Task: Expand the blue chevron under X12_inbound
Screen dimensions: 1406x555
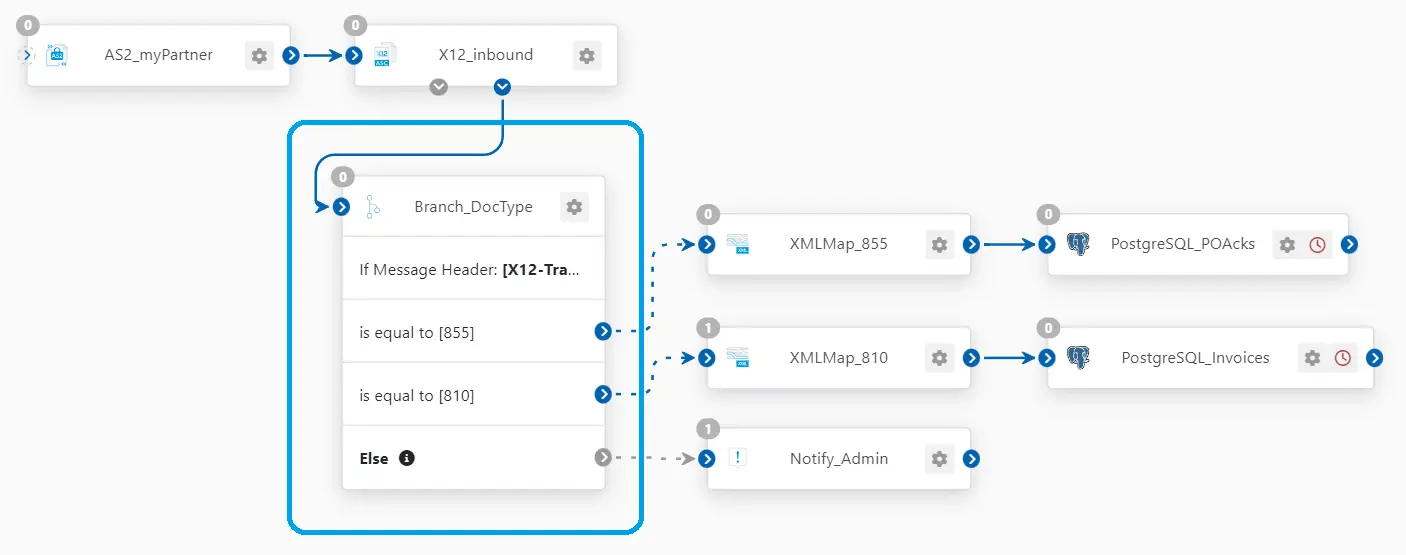Action: click(502, 87)
